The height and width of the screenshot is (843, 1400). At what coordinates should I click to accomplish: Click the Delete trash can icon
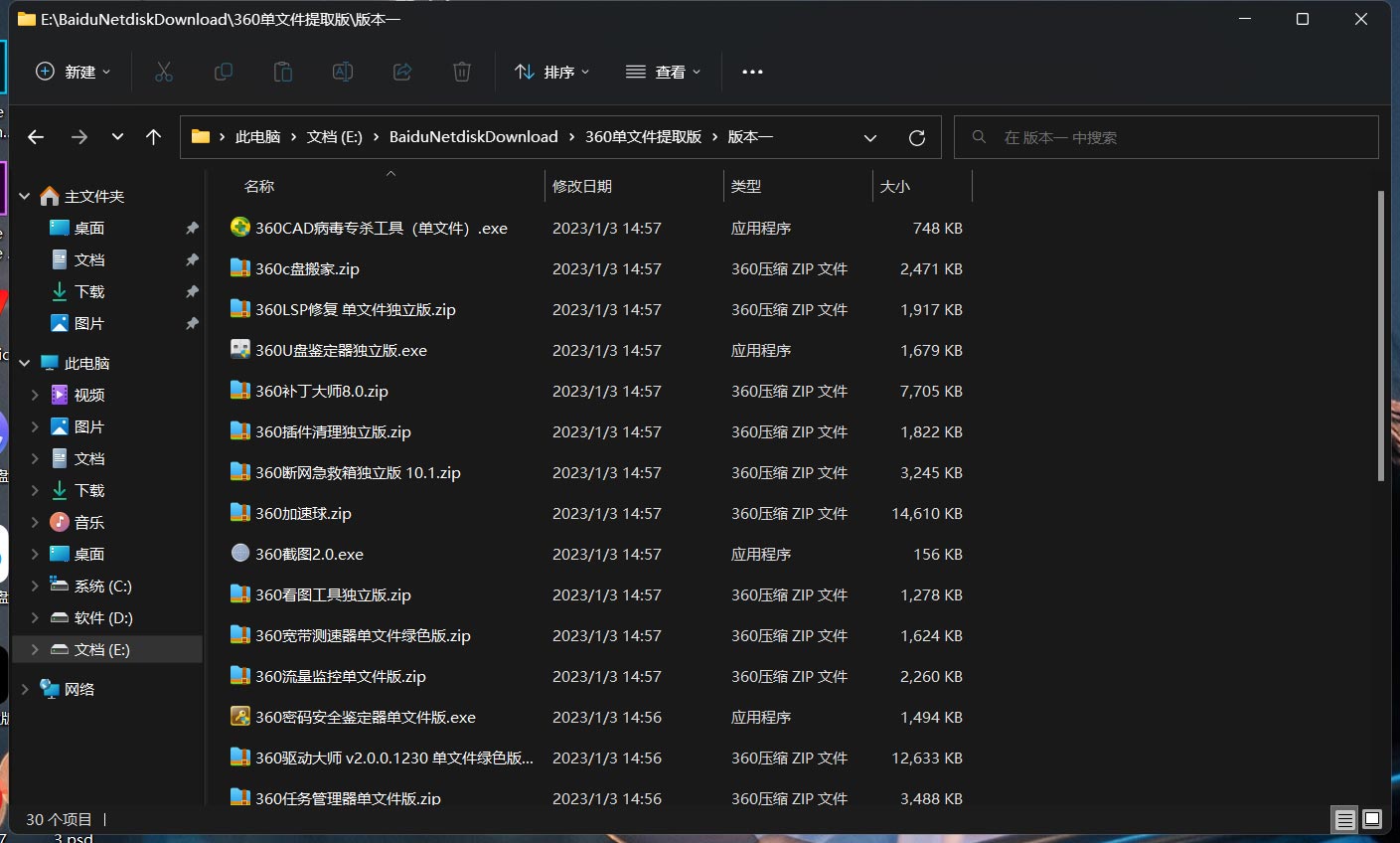pyautogui.click(x=462, y=72)
